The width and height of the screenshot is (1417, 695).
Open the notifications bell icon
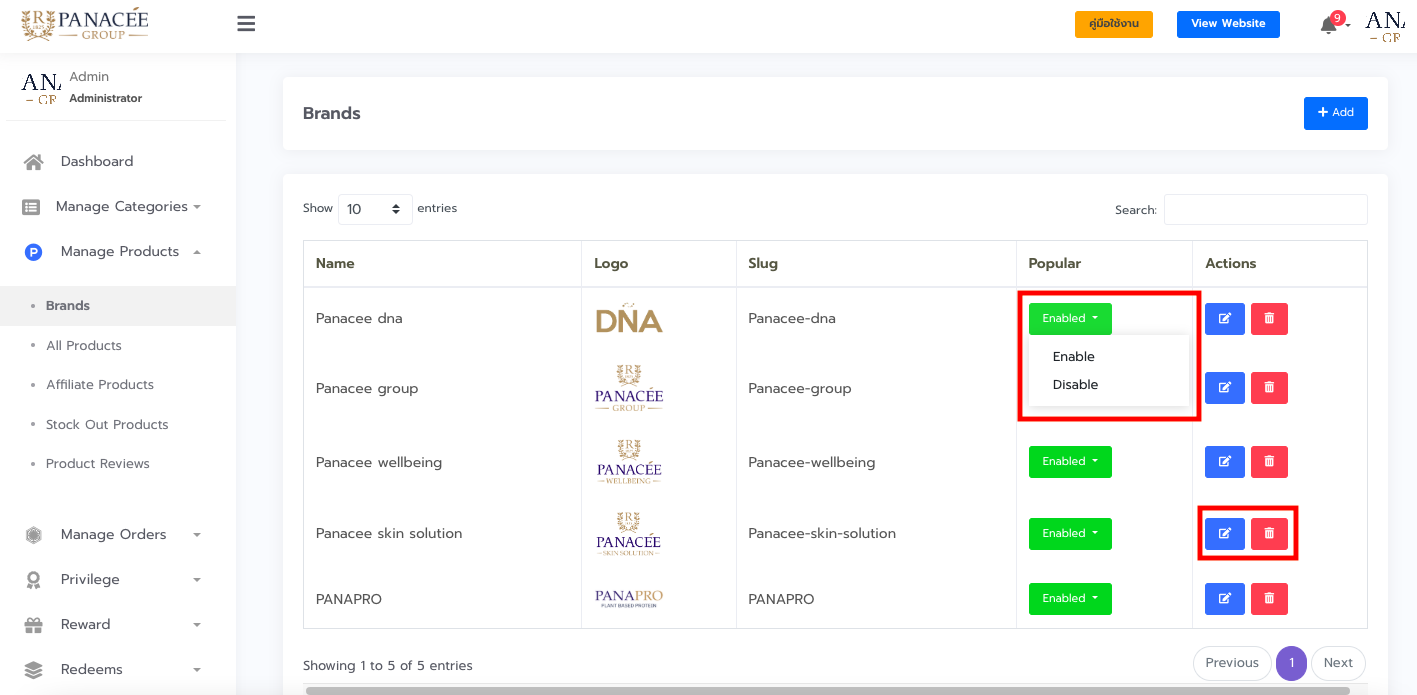[1329, 25]
